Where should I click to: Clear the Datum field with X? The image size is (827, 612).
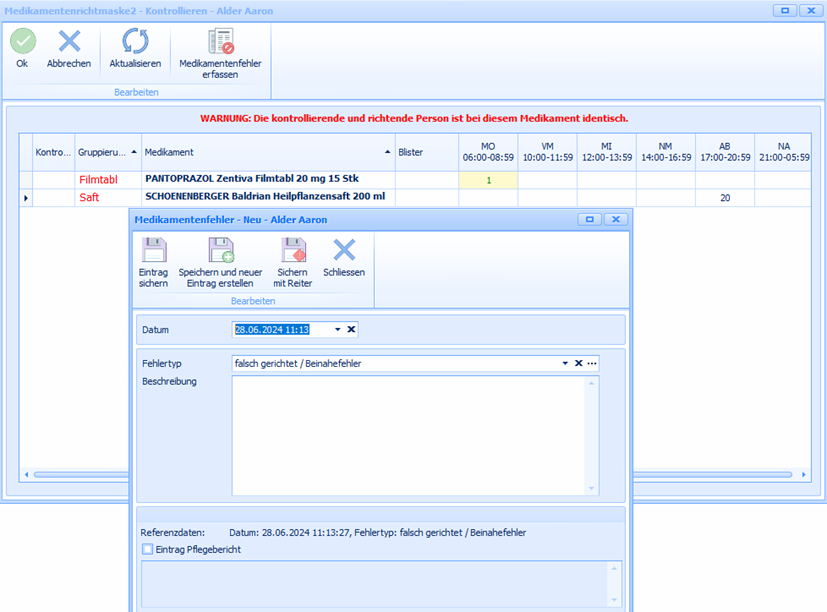(x=351, y=328)
